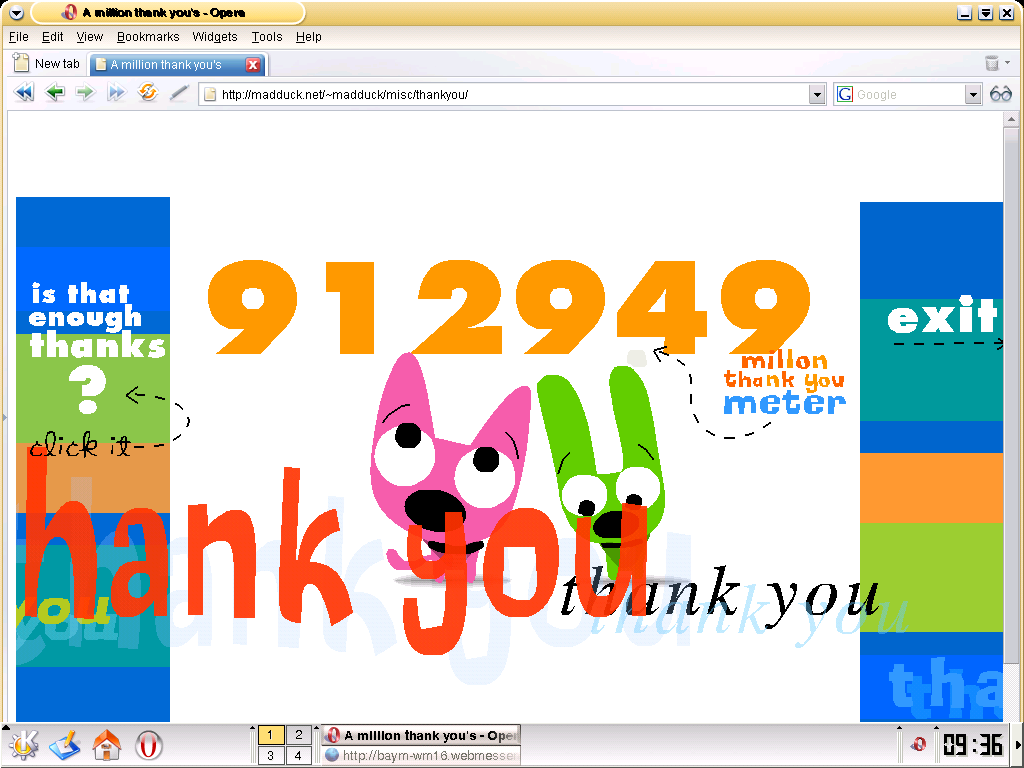Launch the desktop pen icon in the panel
The image size is (1024, 768).
[x=65, y=745]
